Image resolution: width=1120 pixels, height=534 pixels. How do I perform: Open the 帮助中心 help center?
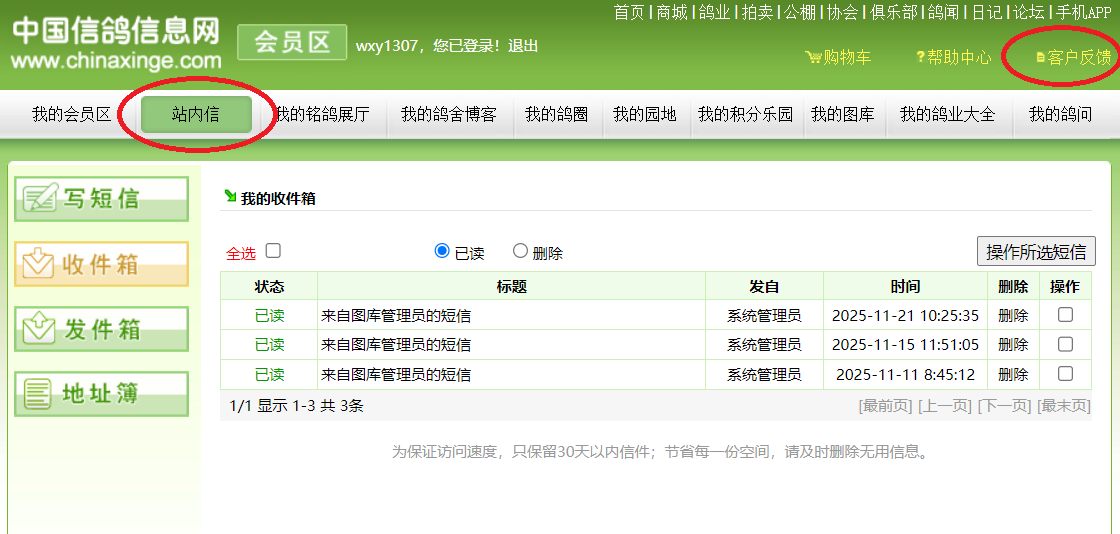pyautogui.click(x=954, y=57)
